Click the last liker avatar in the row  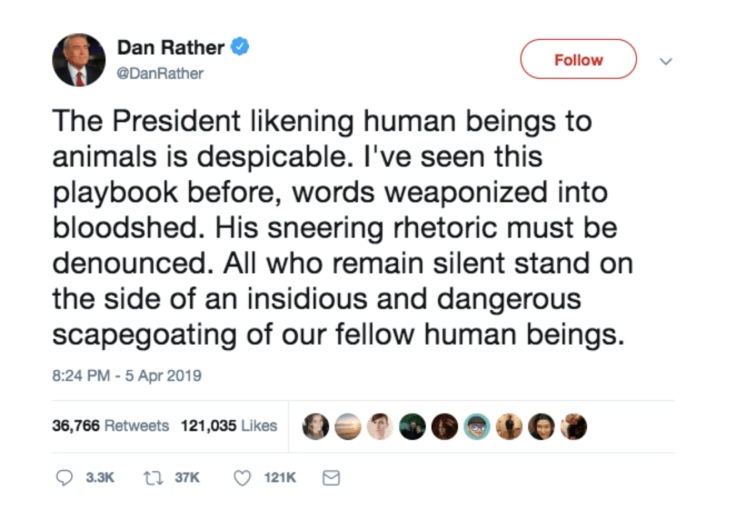coord(573,426)
